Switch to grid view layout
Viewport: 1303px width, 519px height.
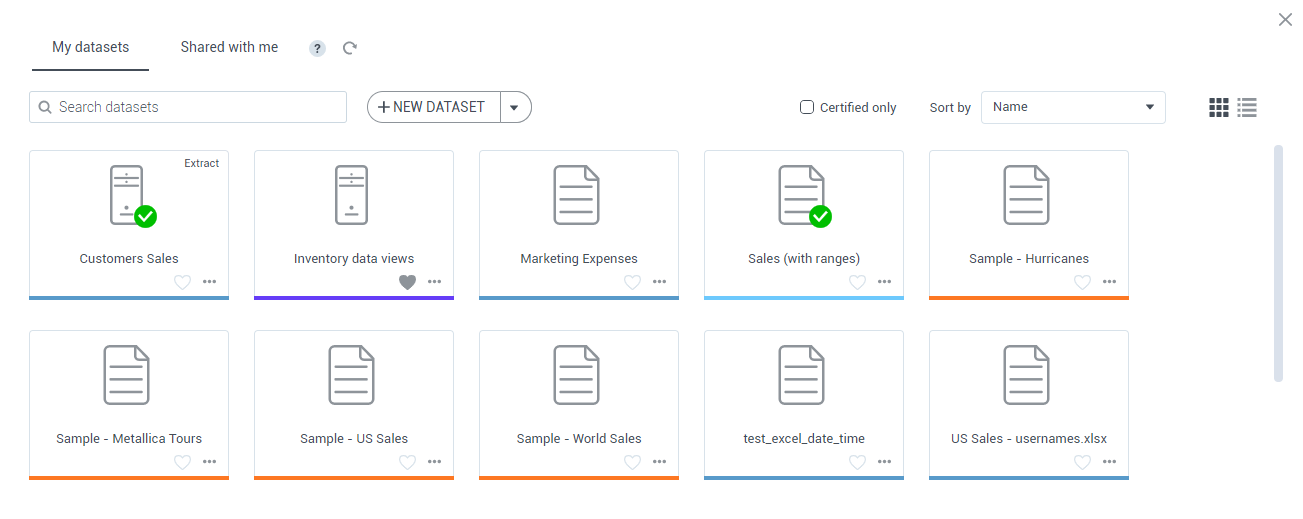[1218, 107]
